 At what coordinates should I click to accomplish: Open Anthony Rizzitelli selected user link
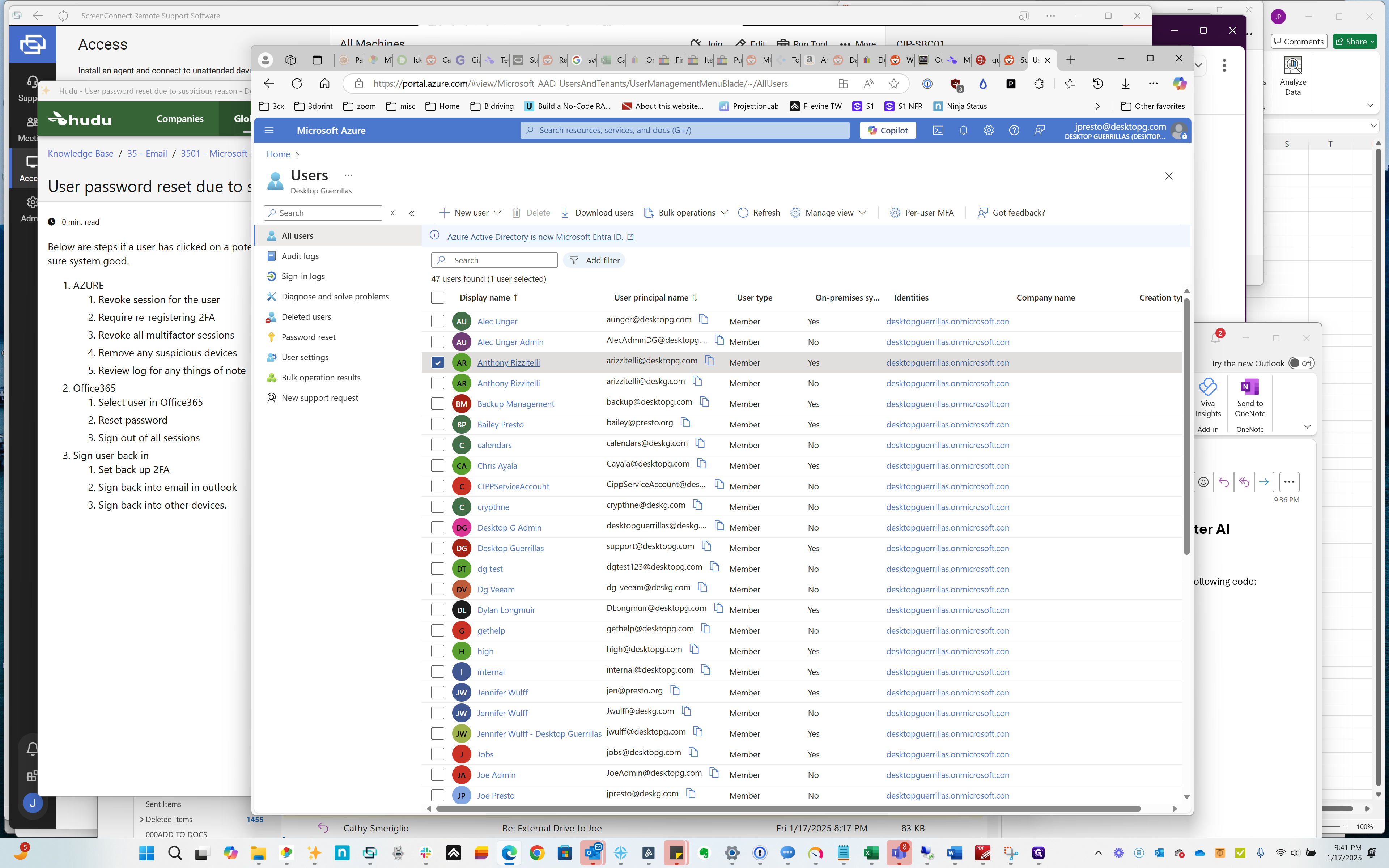(508, 363)
